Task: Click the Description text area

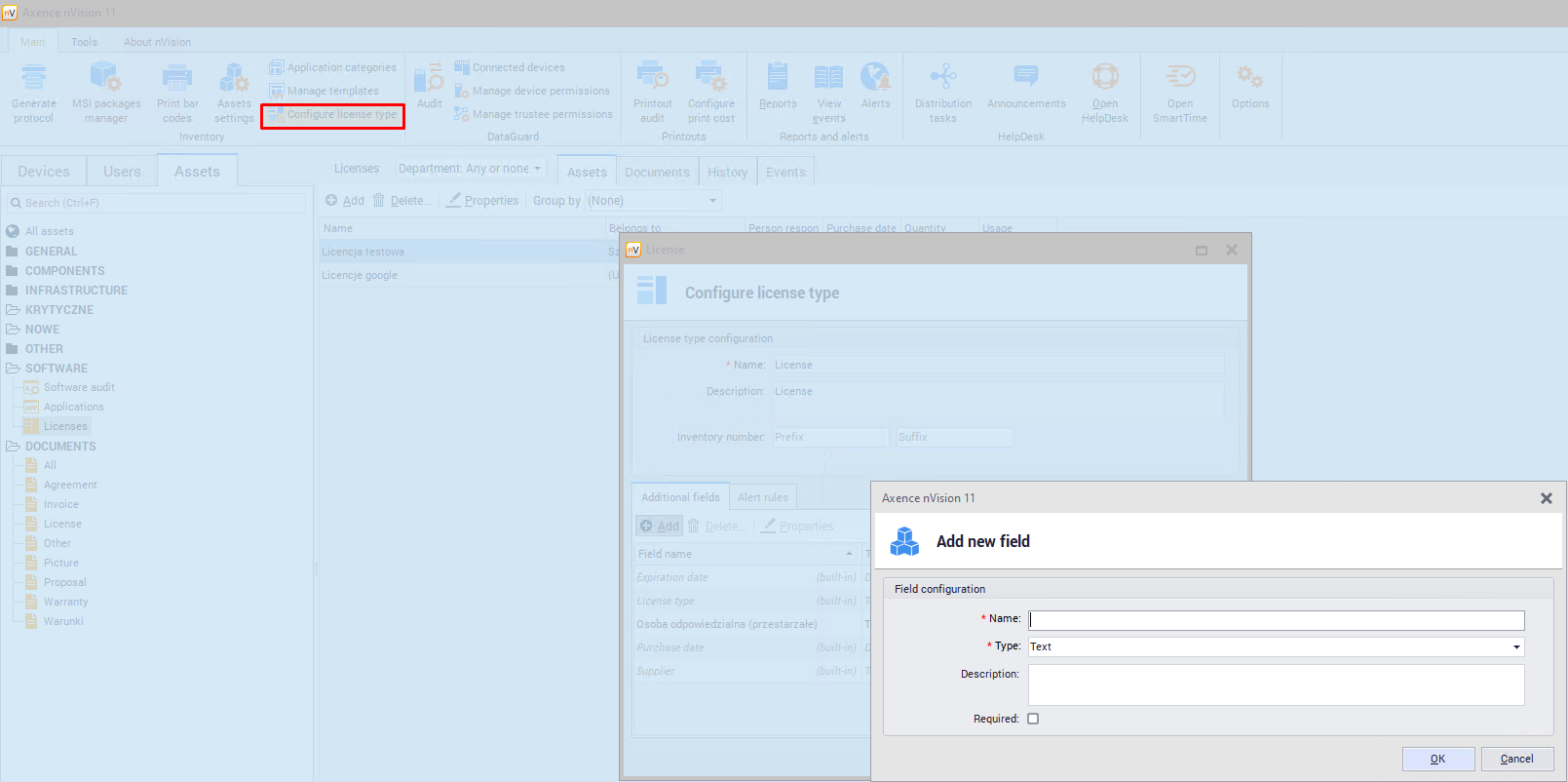Action: click(x=1276, y=684)
